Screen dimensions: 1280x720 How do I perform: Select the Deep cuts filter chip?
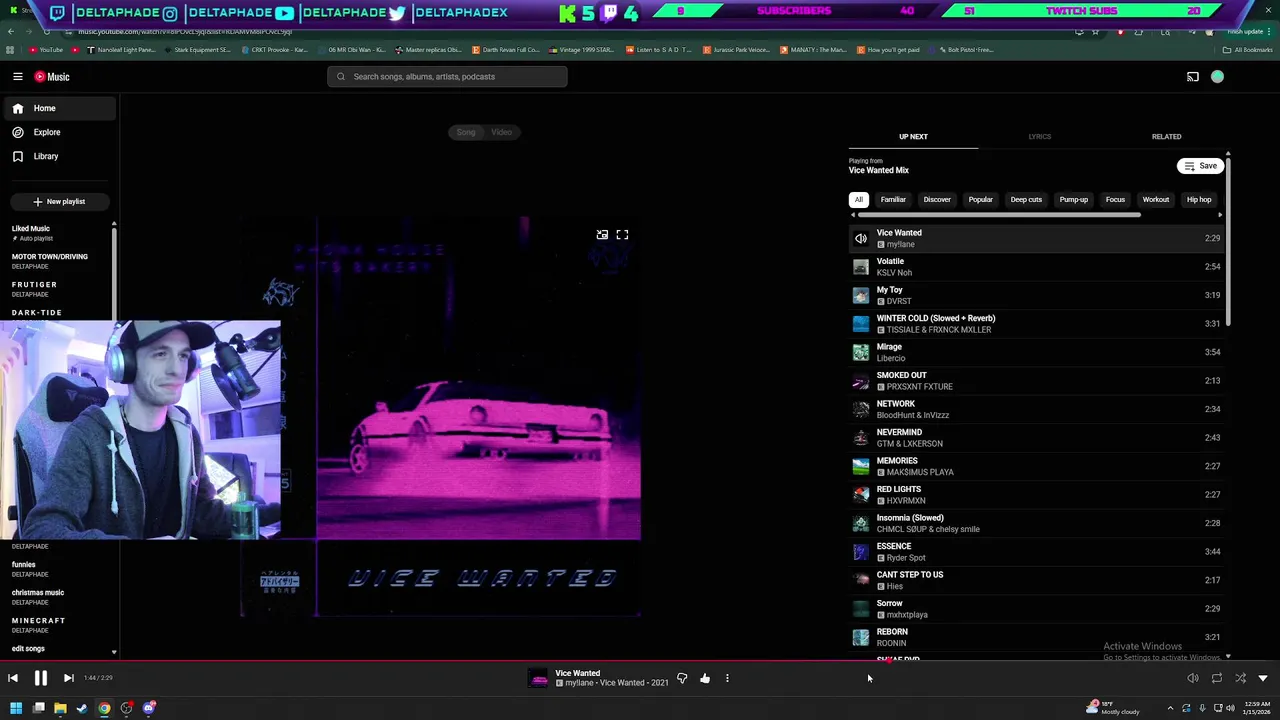(x=1026, y=200)
